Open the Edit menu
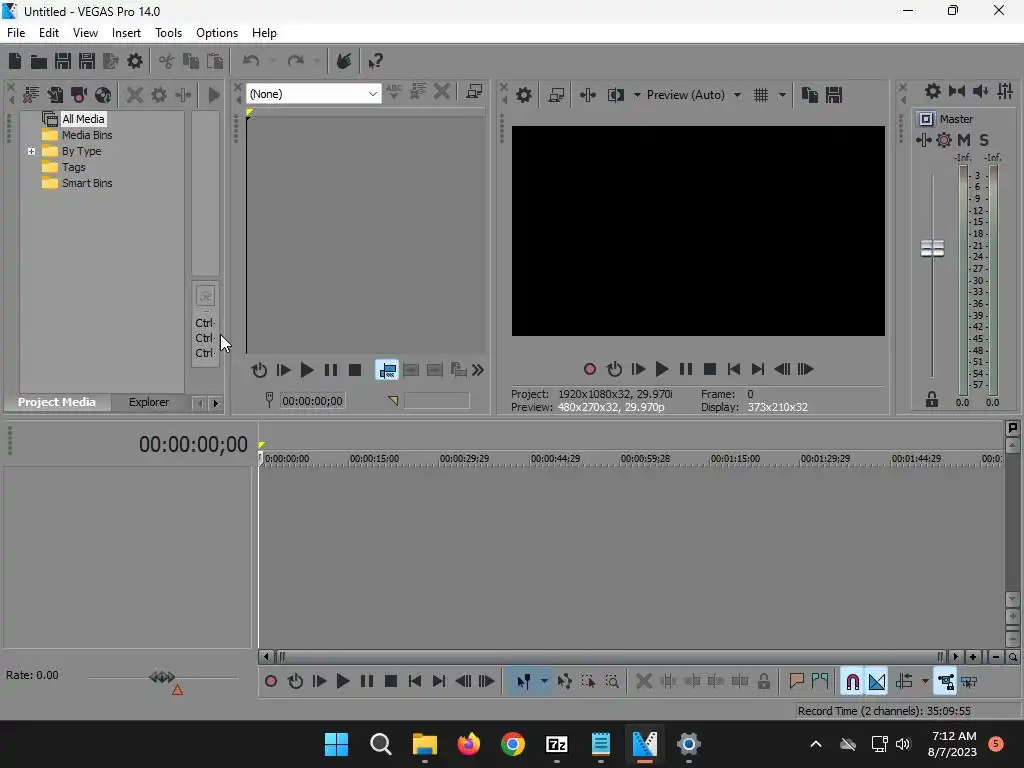This screenshot has width=1024, height=768. coord(49,33)
